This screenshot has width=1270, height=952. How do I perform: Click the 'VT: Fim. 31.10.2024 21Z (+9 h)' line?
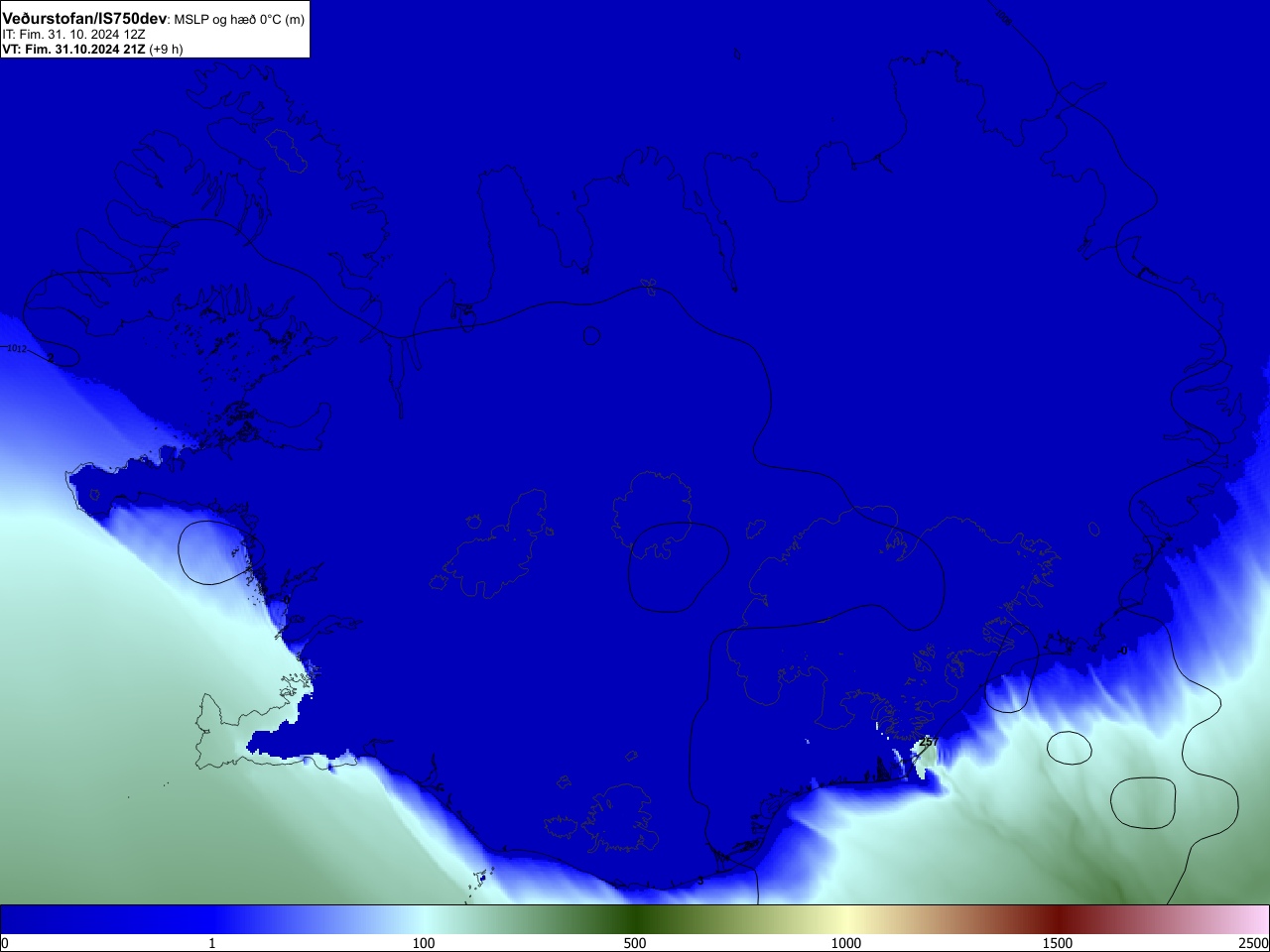point(92,49)
